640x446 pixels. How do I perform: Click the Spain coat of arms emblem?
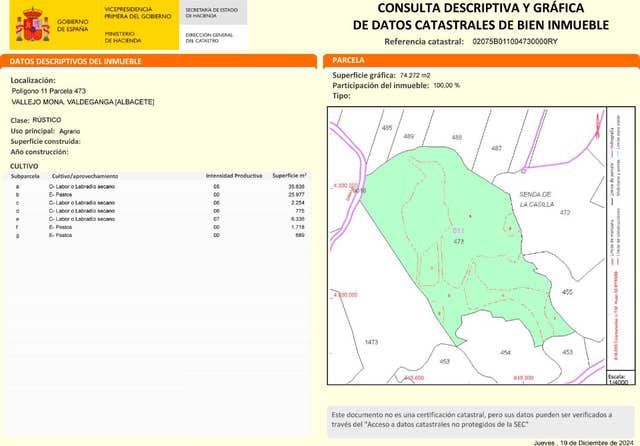[x=34, y=24]
